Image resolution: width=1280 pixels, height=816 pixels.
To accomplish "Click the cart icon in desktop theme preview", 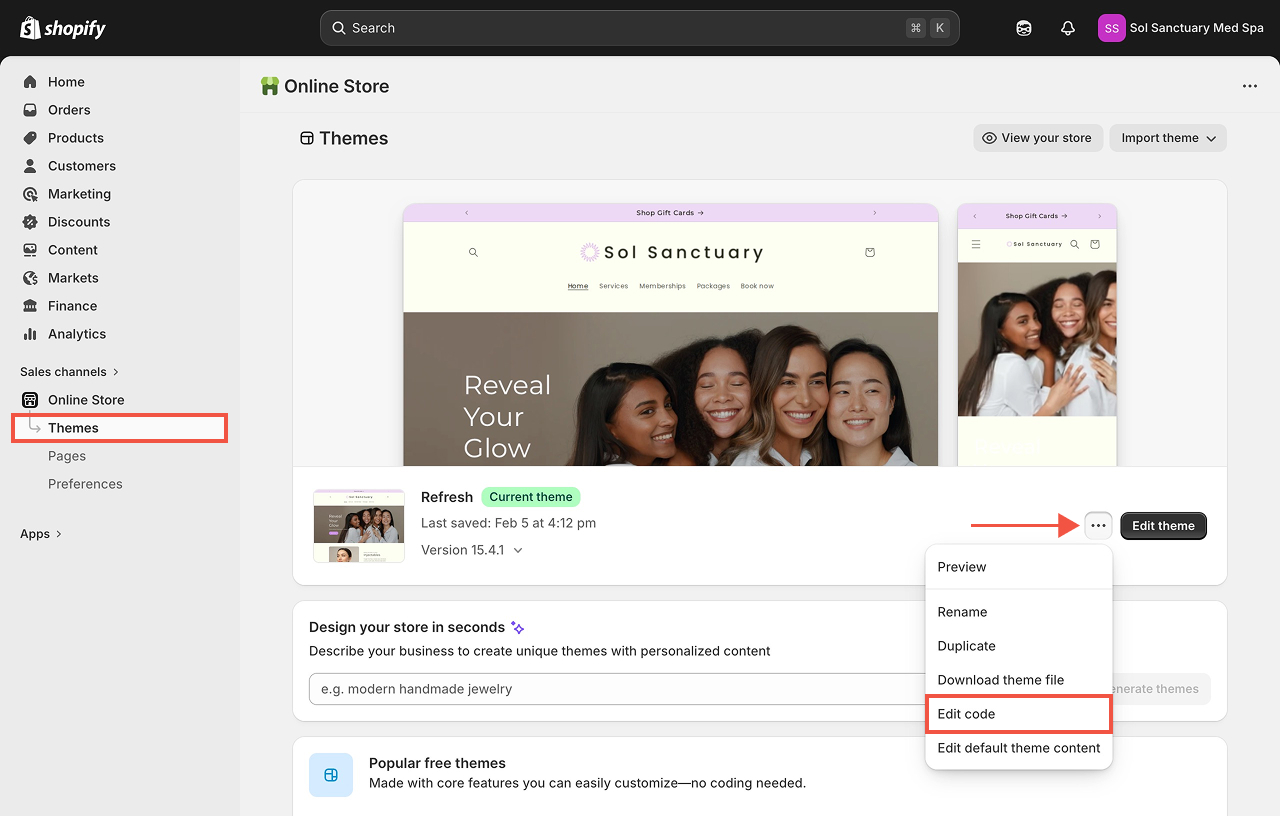I will [x=870, y=253].
